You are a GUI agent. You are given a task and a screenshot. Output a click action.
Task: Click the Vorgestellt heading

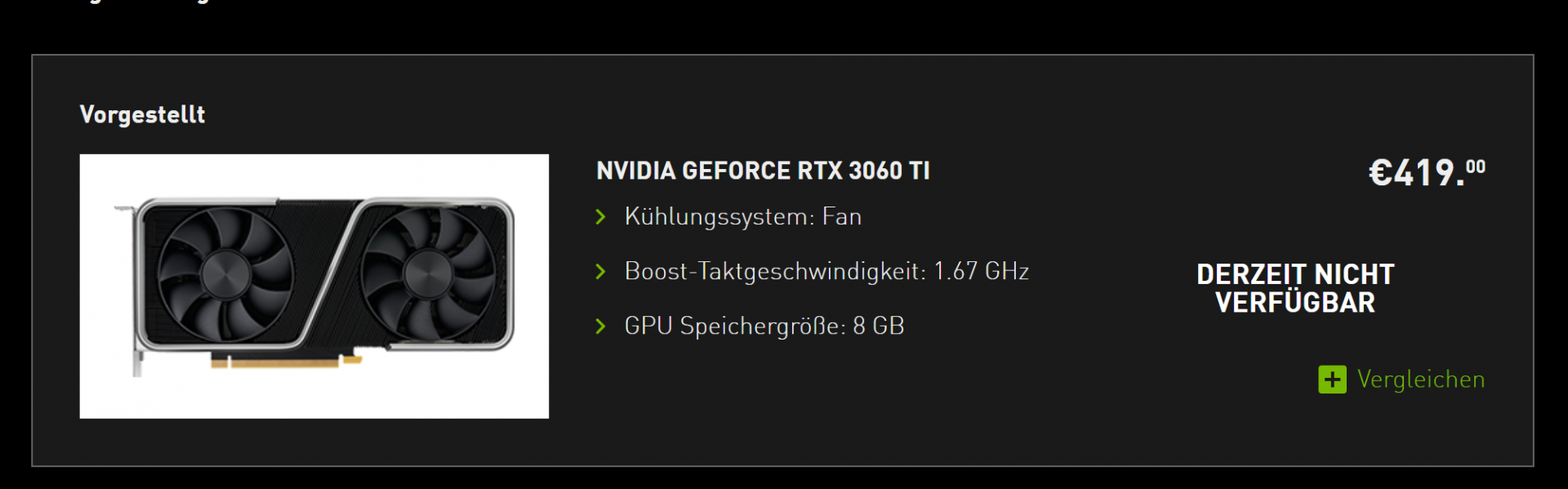point(142,114)
